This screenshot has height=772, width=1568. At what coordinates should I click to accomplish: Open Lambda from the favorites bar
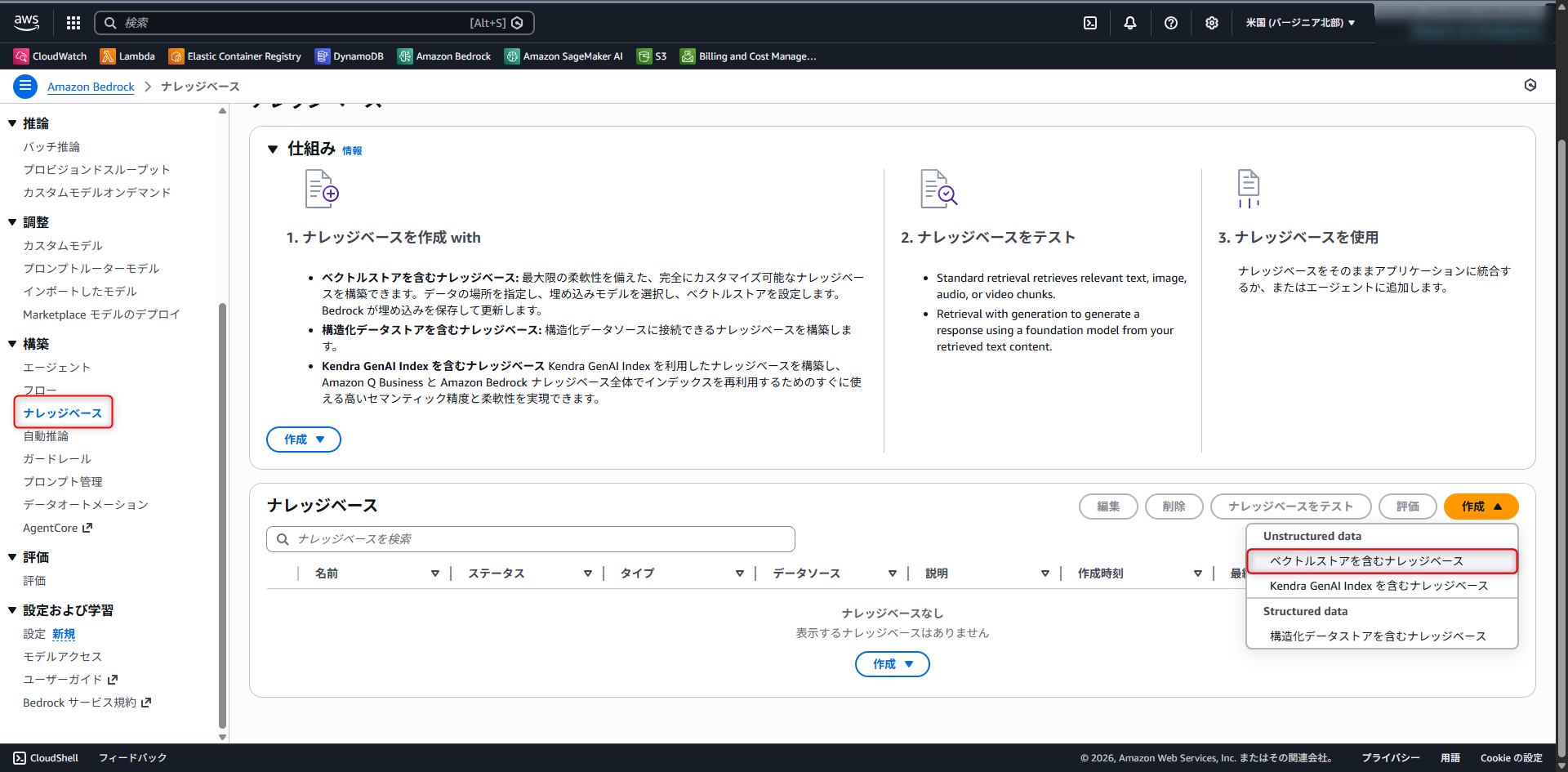pyautogui.click(x=127, y=56)
